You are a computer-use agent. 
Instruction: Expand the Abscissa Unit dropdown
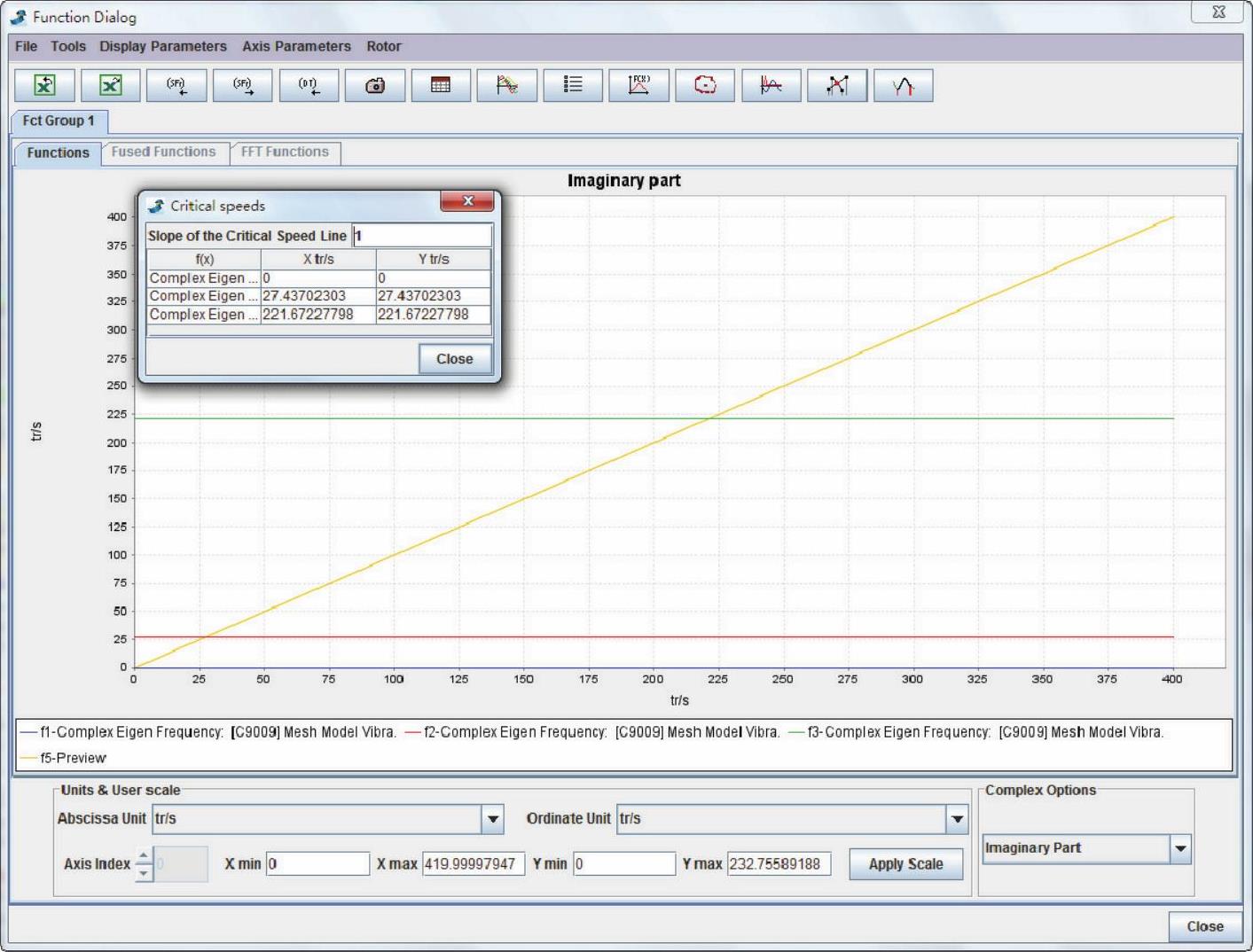tap(493, 819)
